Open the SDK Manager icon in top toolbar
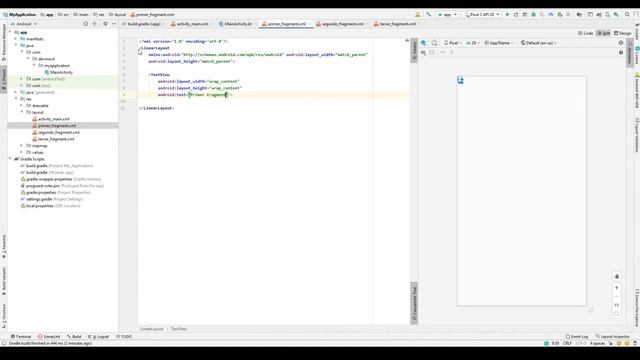The height and width of the screenshot is (360, 640). point(616,14)
